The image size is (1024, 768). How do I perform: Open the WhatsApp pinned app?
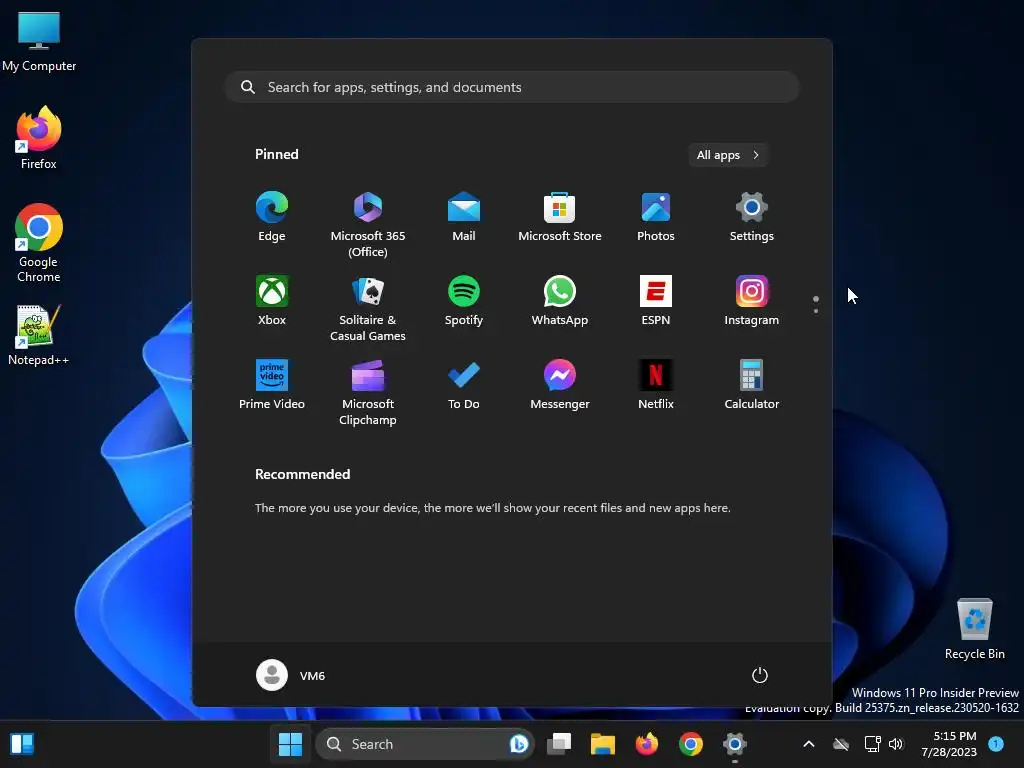560,301
